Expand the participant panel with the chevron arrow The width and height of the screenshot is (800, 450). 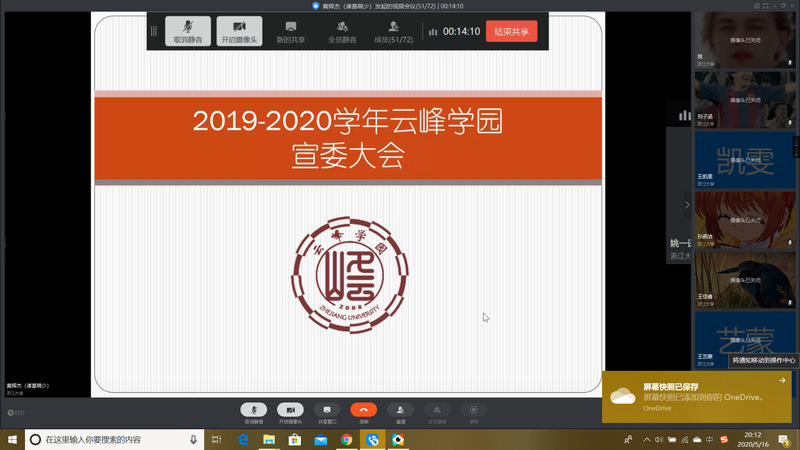pos(687,205)
